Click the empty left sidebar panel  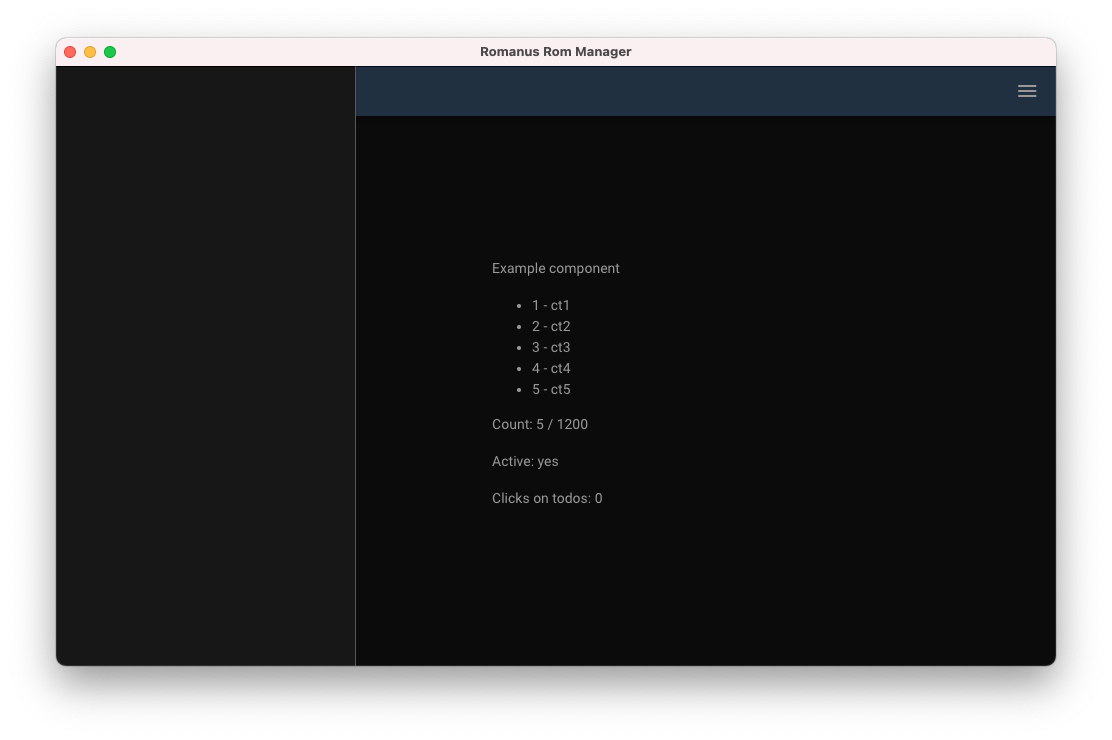[205, 365]
